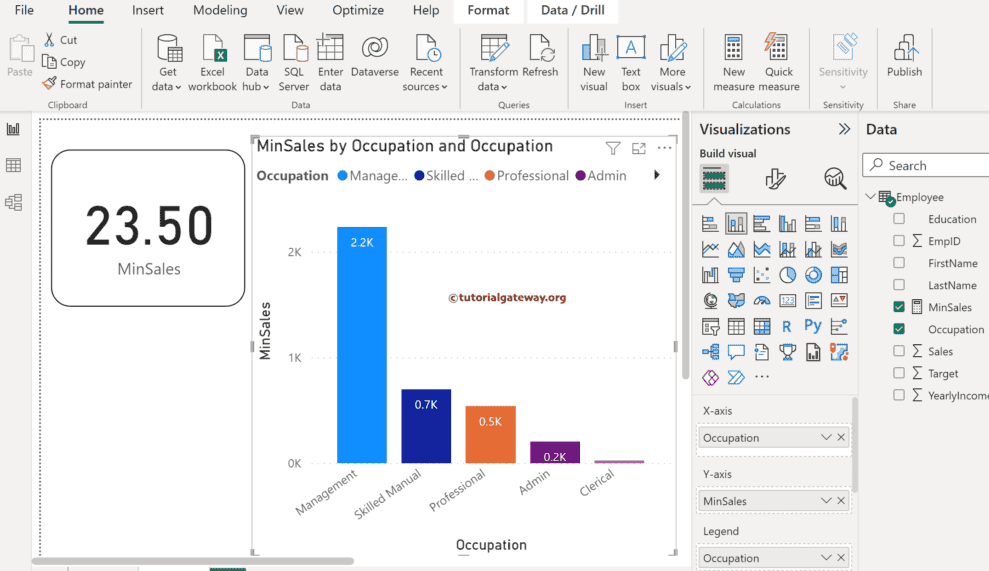Viewport: 989px width, 571px height.
Task: Open chart More options ellipsis
Action: (x=664, y=148)
